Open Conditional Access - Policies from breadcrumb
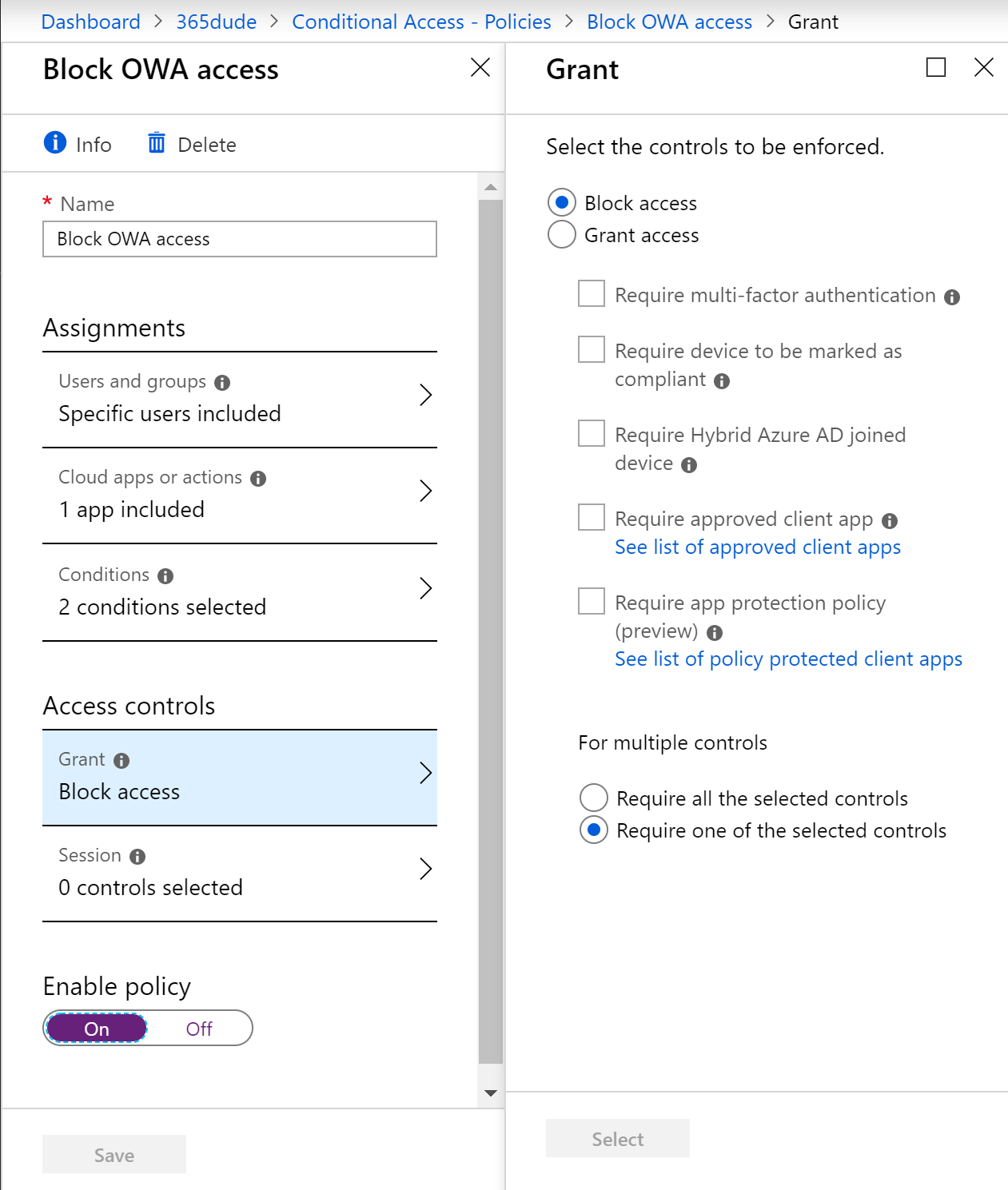This screenshot has width=1008, height=1190. pyautogui.click(x=421, y=22)
